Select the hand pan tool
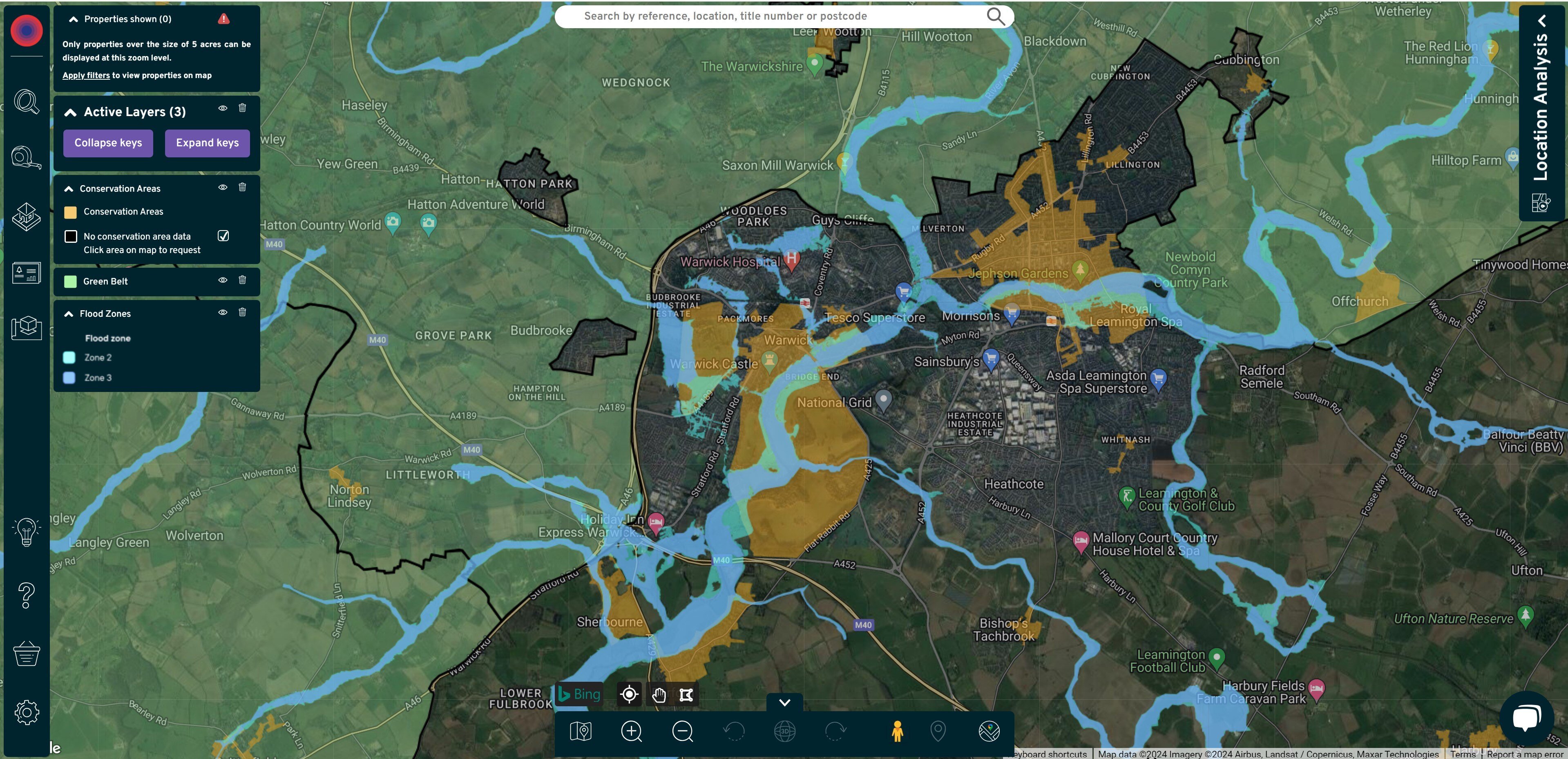Screen dimensions: 1568x759 coord(659,695)
